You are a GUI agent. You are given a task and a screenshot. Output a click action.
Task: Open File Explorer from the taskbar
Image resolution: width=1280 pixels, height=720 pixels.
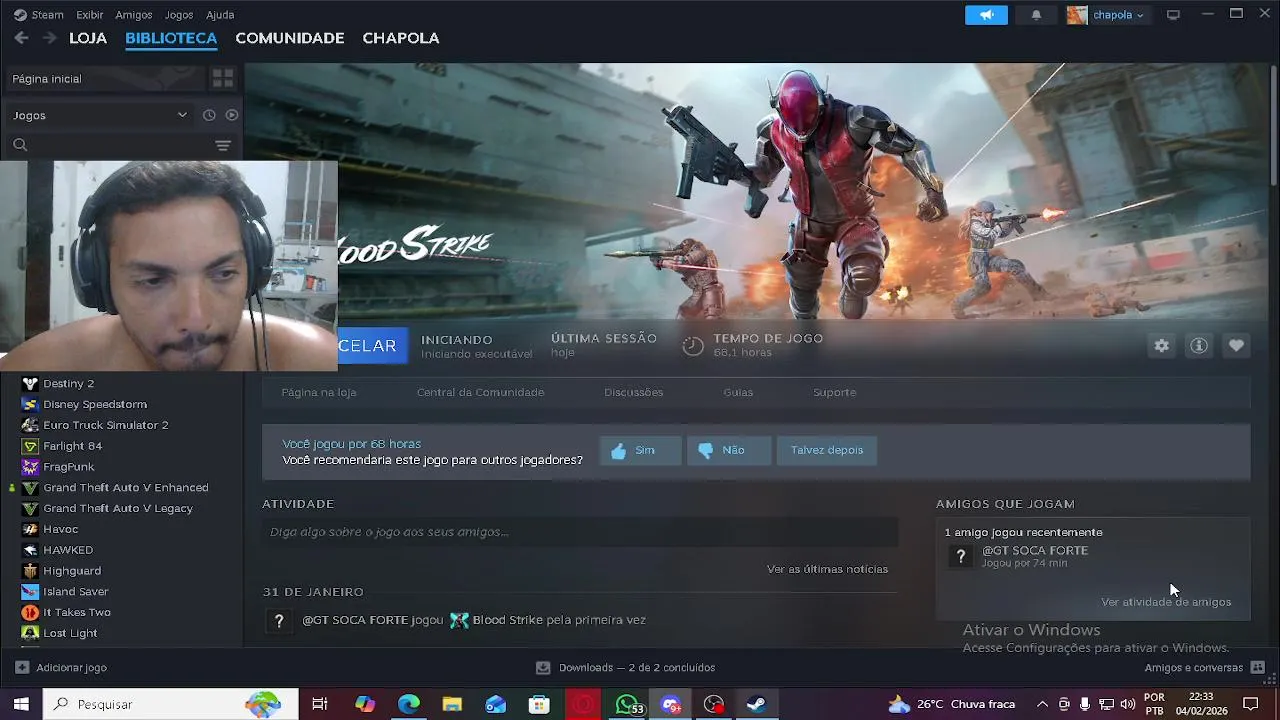tap(452, 704)
